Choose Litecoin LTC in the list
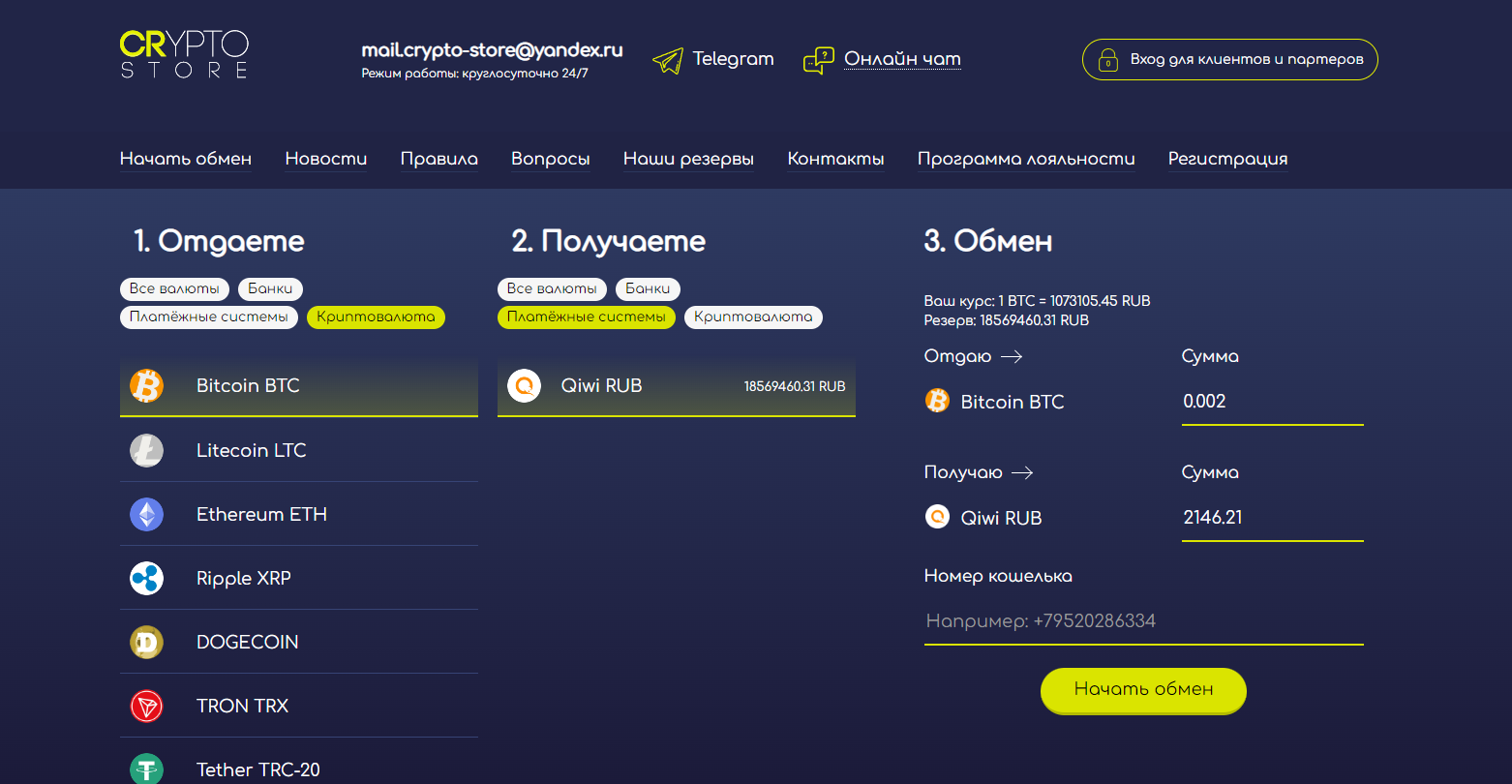This screenshot has height=784, width=1512. click(299, 450)
